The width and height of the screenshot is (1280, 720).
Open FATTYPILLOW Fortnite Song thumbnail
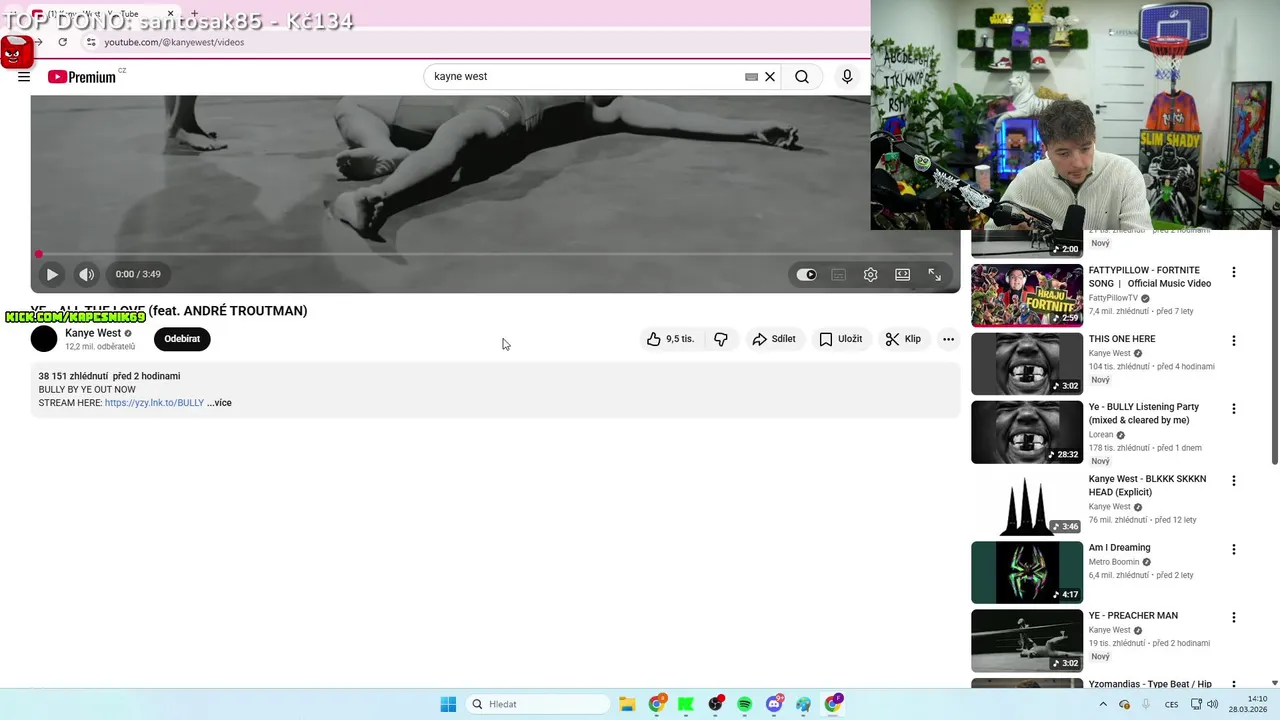(x=1027, y=295)
